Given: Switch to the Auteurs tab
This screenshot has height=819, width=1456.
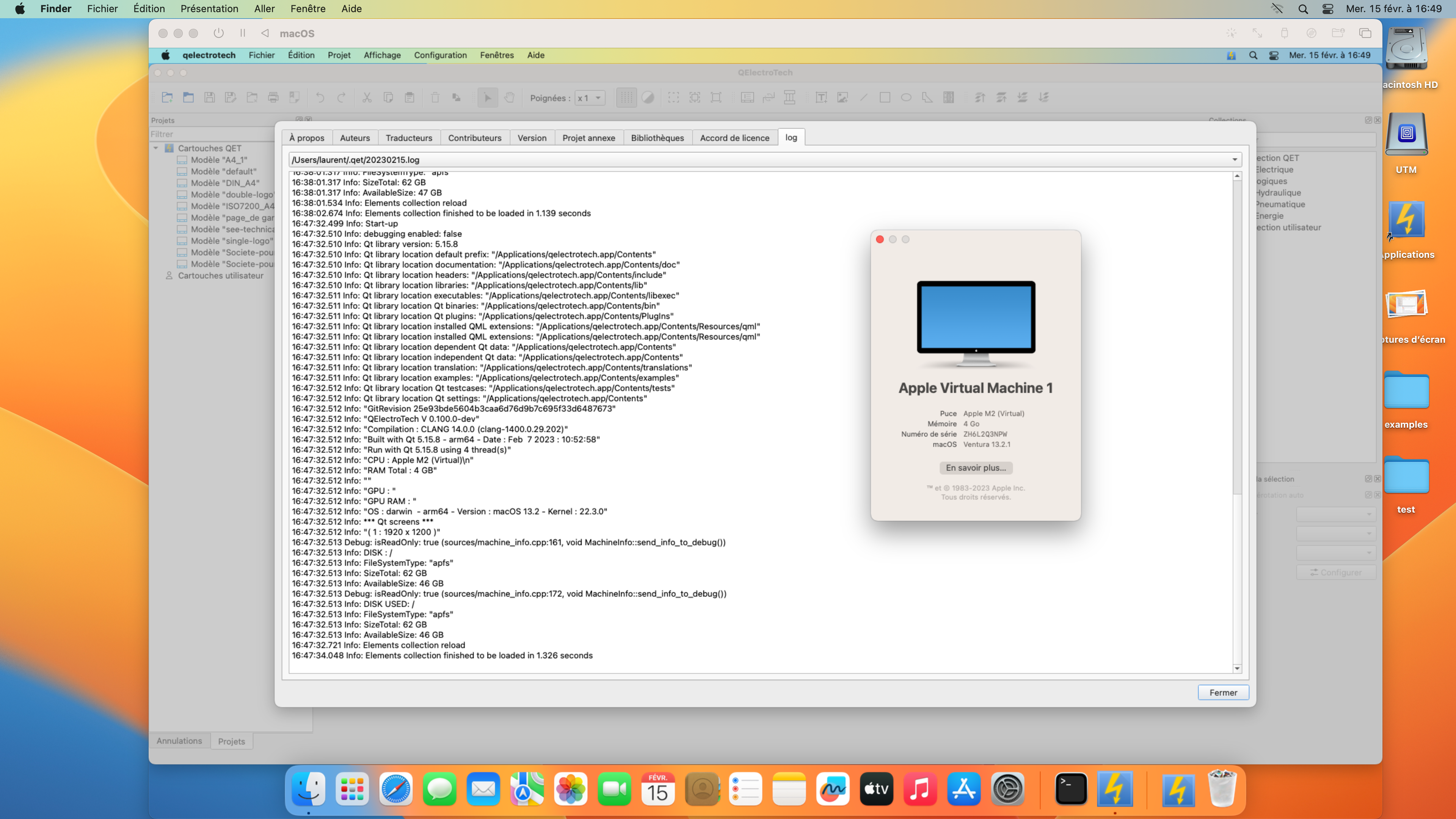Looking at the screenshot, I should click(x=355, y=138).
